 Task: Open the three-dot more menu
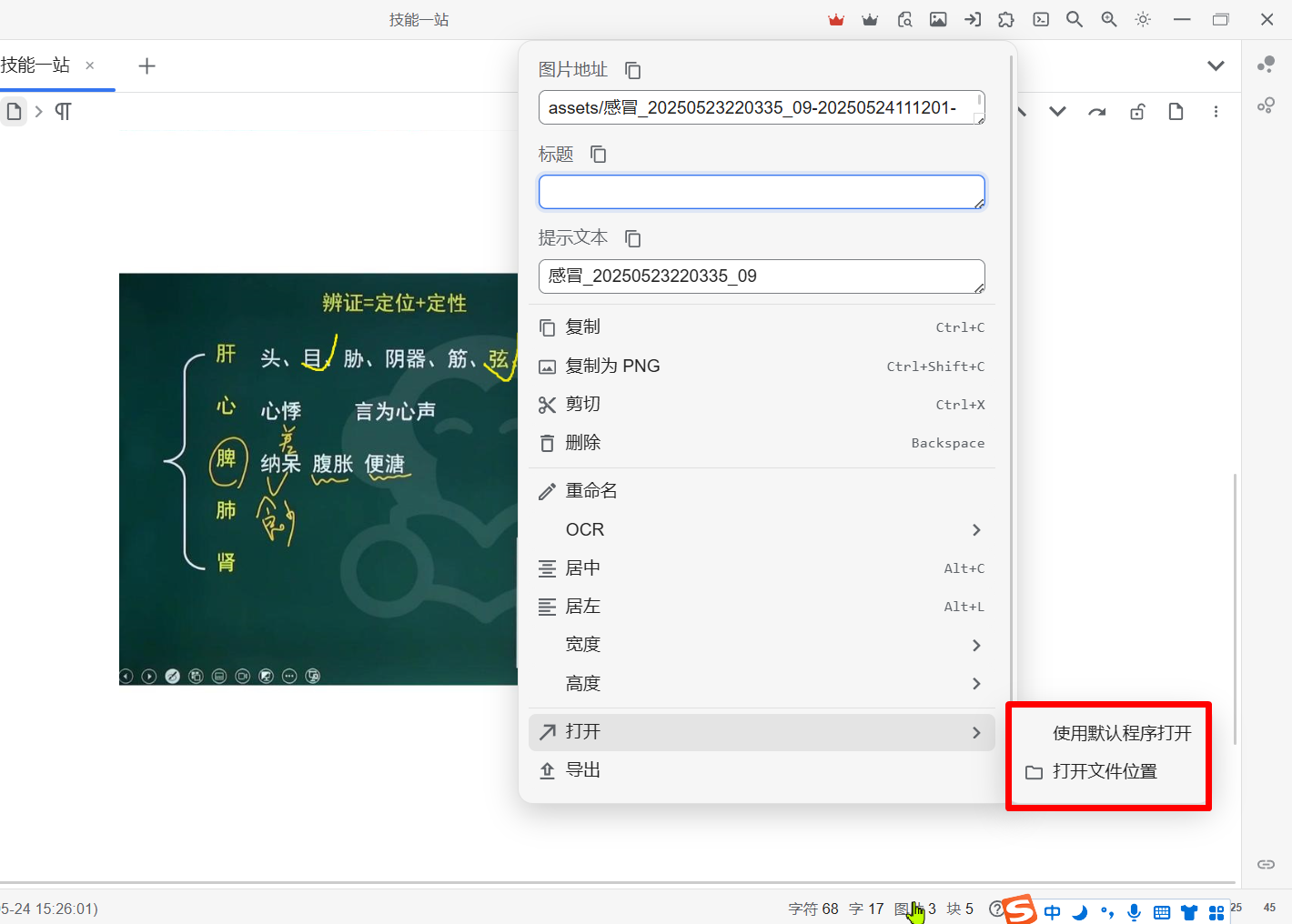(1216, 112)
